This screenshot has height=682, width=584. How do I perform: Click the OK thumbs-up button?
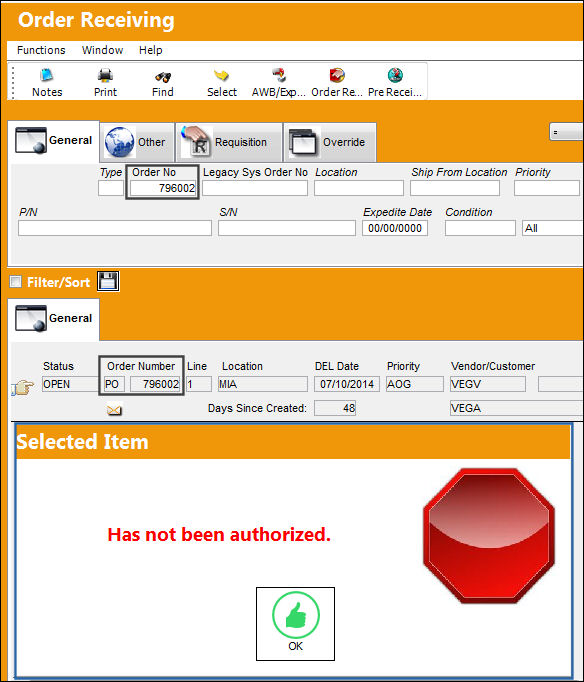point(295,624)
